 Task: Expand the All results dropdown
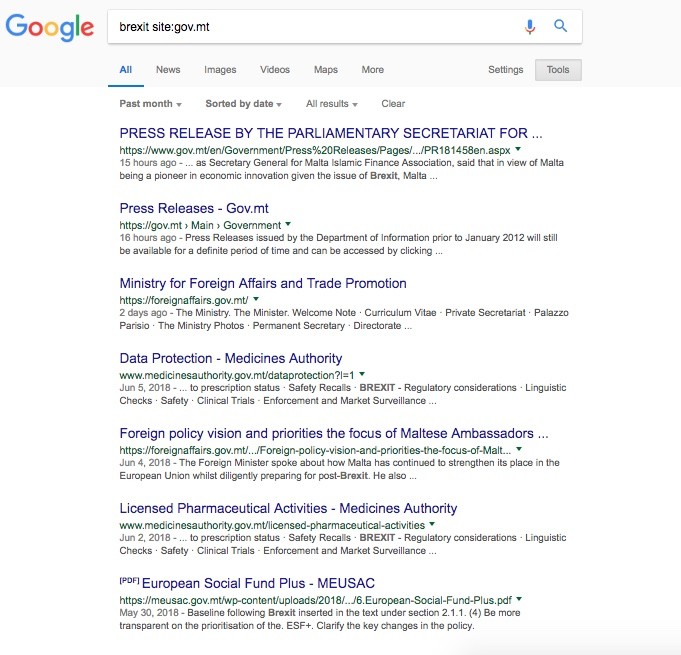pos(331,104)
